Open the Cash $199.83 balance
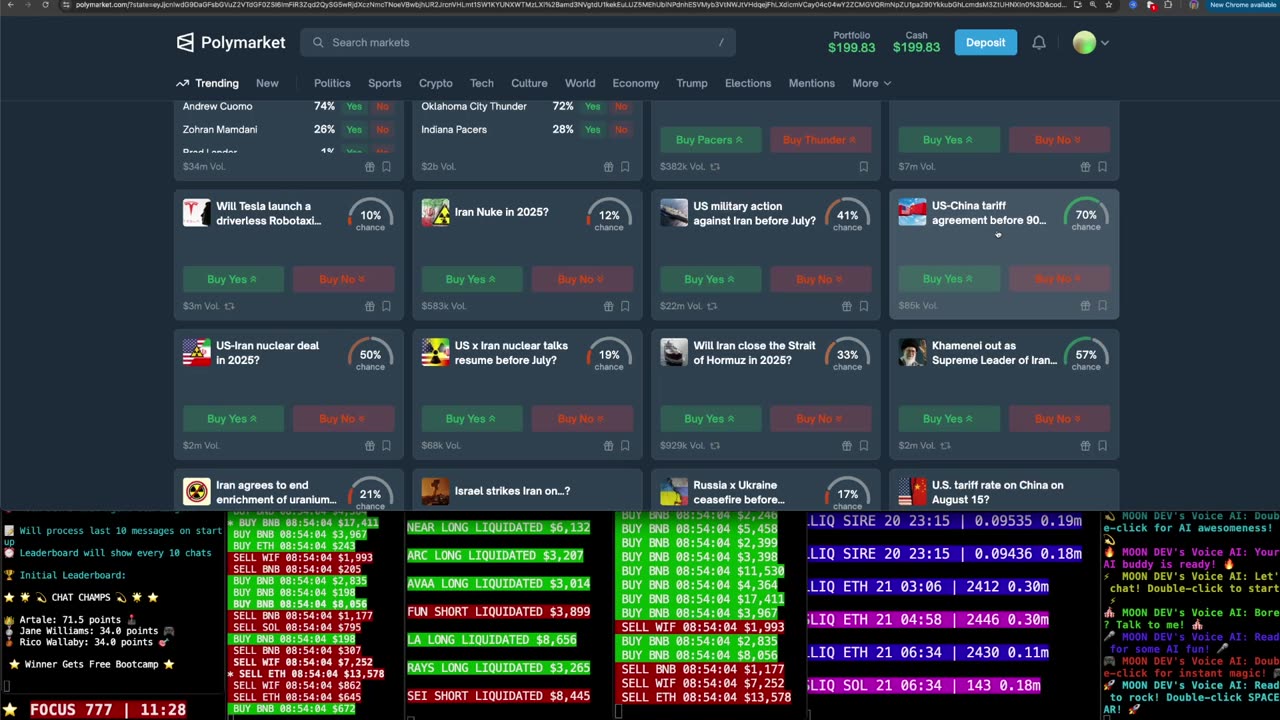Image resolution: width=1280 pixels, height=720 pixels. tap(916, 42)
